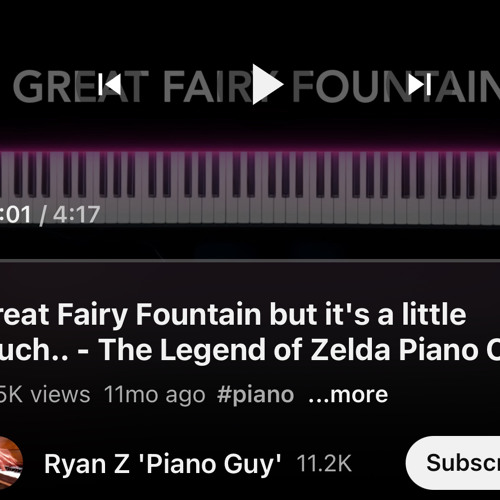
Task: Play the Great Fairy Fountain video
Action: (268, 84)
